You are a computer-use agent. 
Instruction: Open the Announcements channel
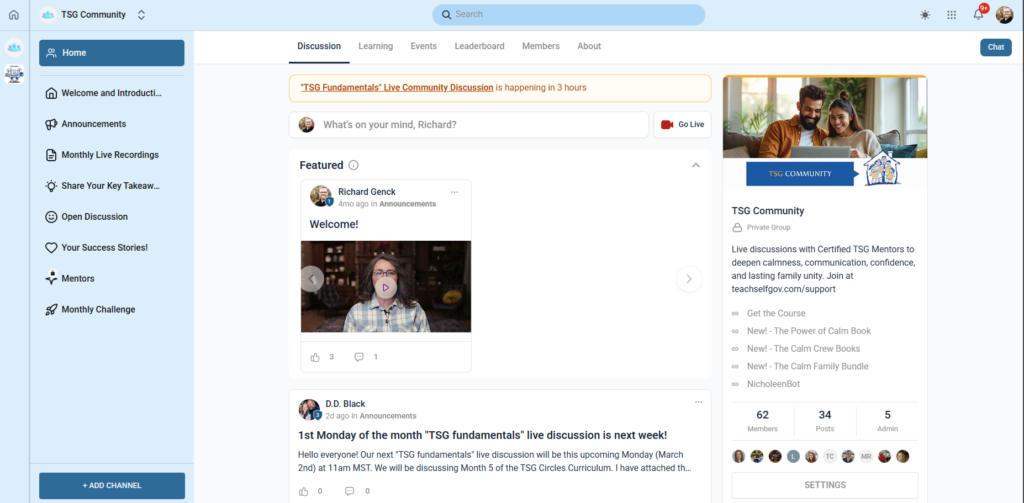pos(112,124)
